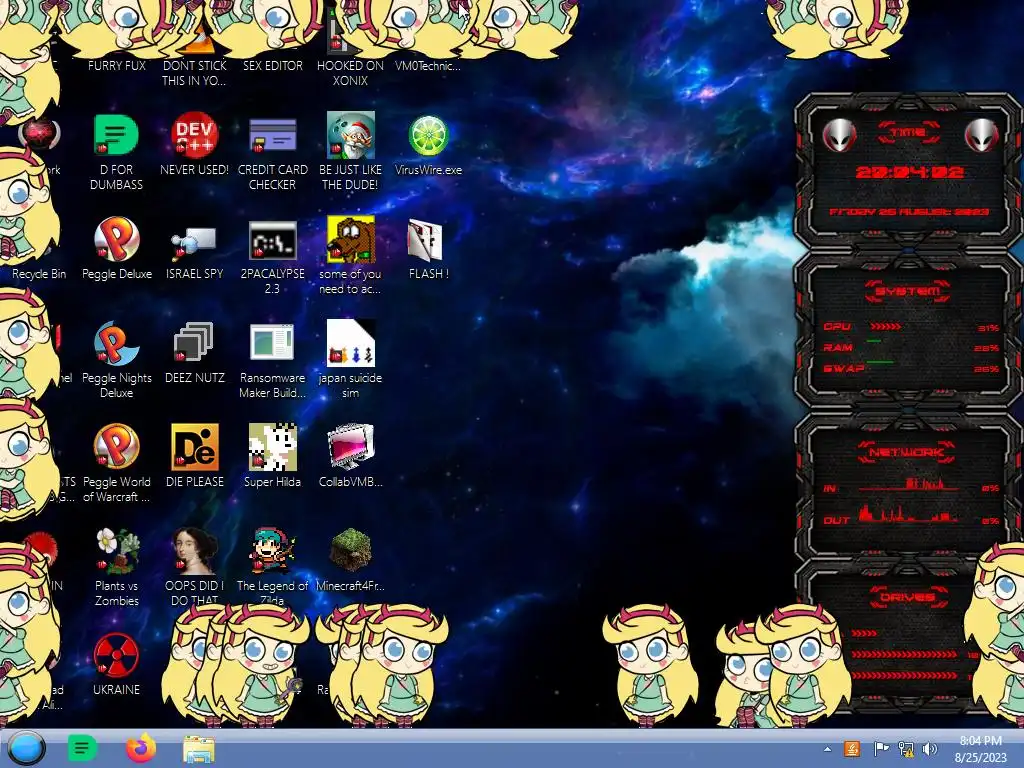Open the Windows Start orb

(26, 748)
